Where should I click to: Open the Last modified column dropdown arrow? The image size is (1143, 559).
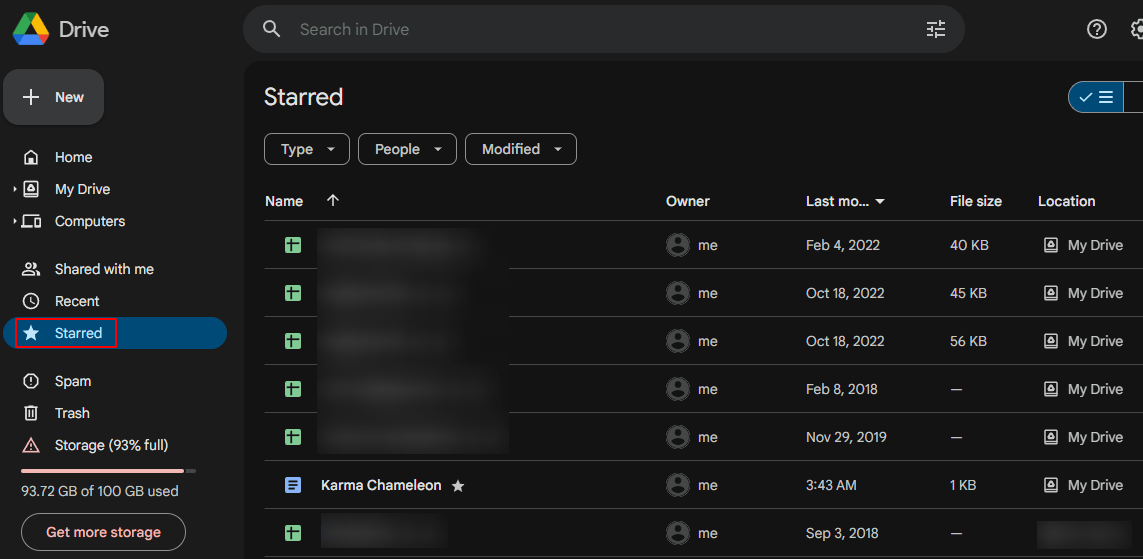point(880,202)
